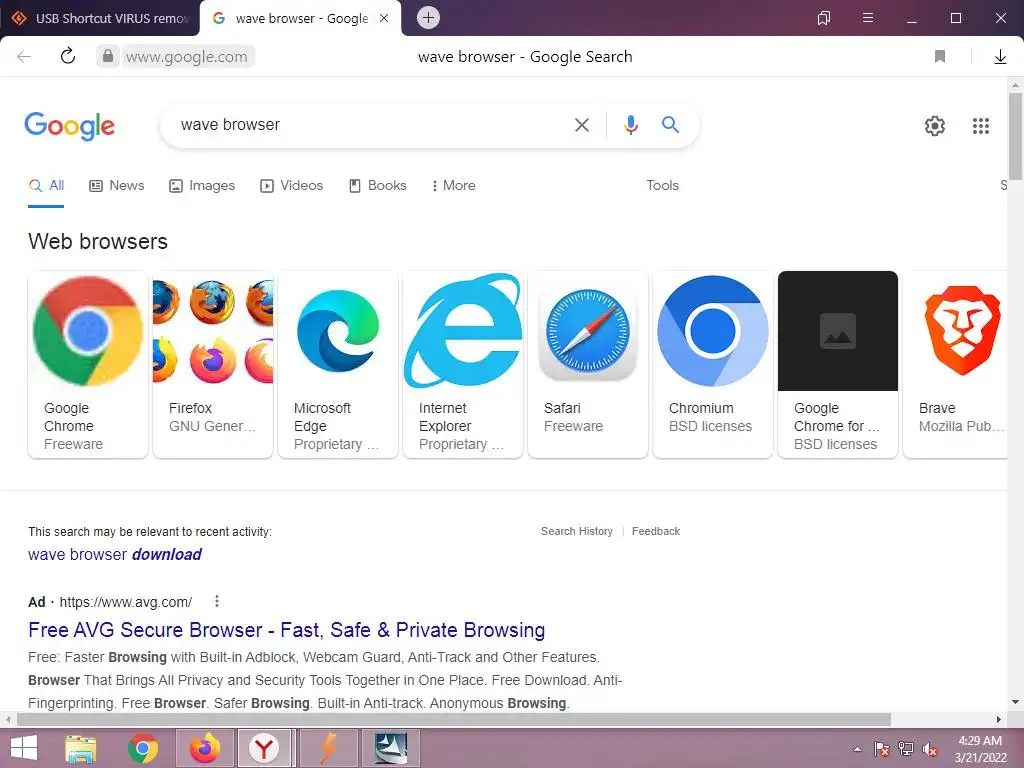The width and height of the screenshot is (1024, 768).
Task: Open the Free AVG Secure Browser ad link
Action: click(x=287, y=630)
